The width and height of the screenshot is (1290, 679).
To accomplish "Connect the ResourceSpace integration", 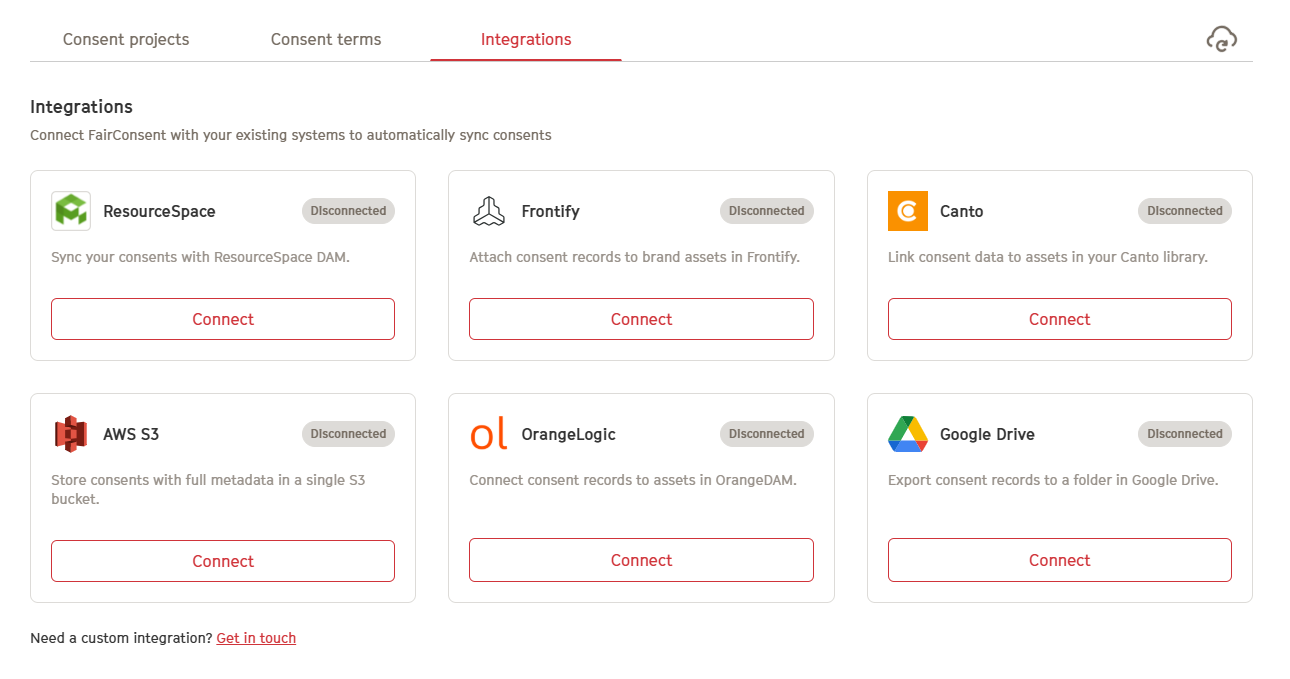I will tap(223, 319).
